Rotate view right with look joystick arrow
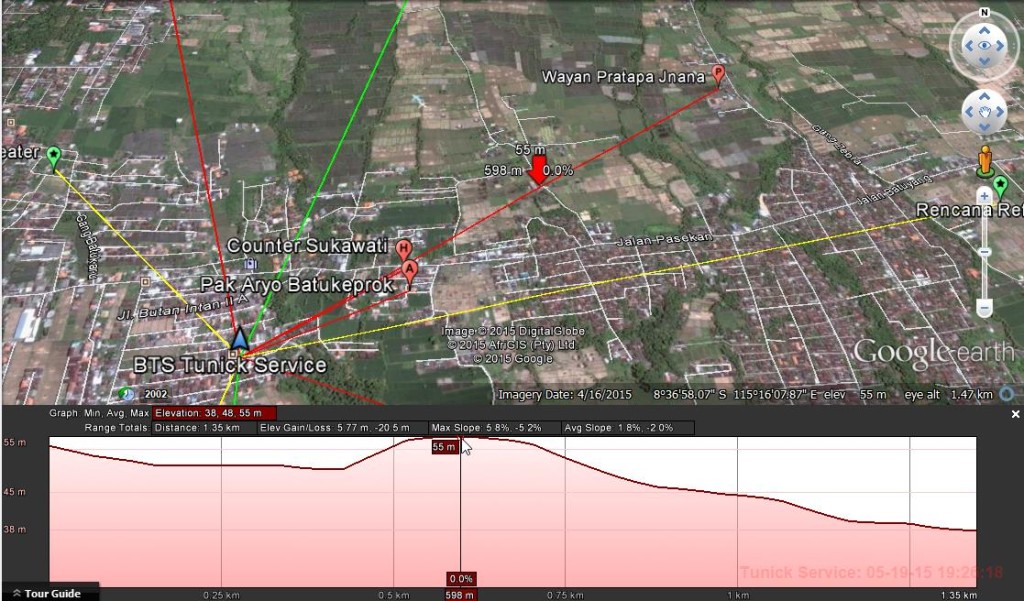This screenshot has width=1024, height=601. click(x=1000, y=46)
